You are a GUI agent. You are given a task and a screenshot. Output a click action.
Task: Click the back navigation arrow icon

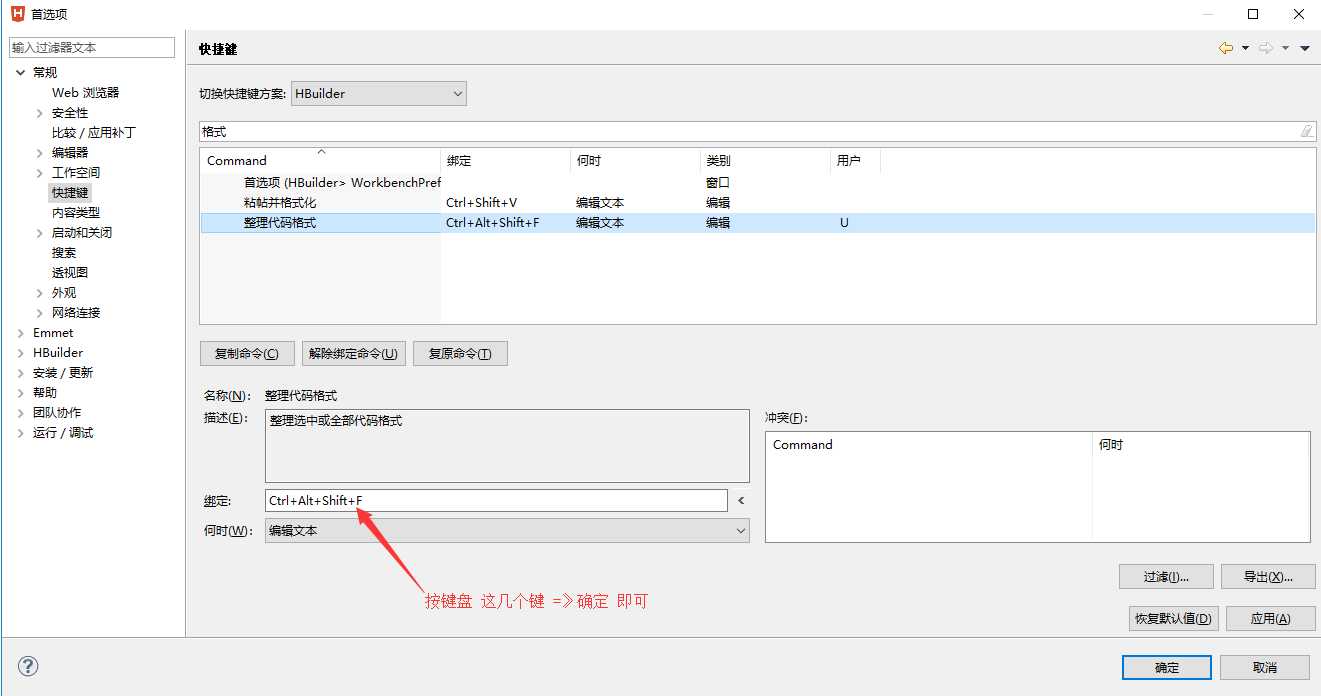tap(1225, 48)
